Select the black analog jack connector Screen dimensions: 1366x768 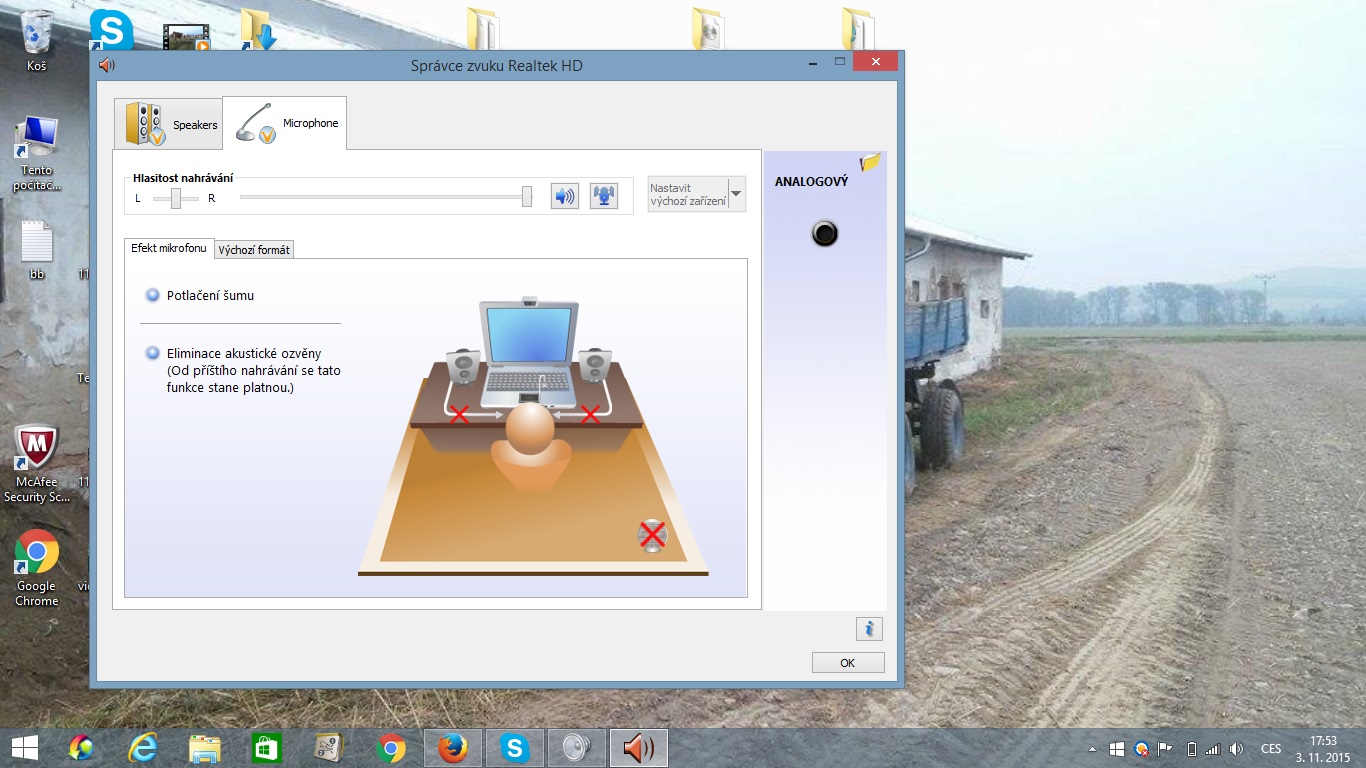pyautogui.click(x=824, y=234)
